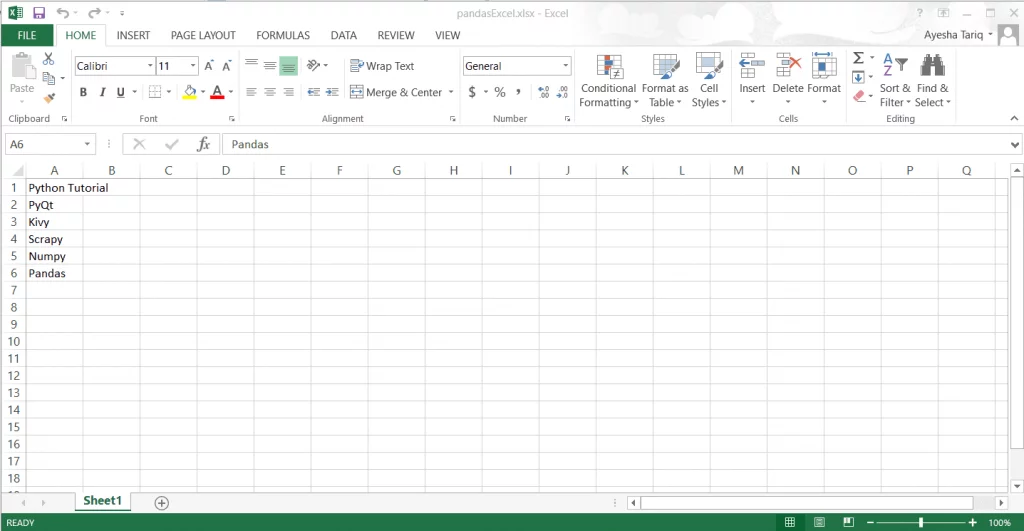Click the Orientation text angle icon
The height and width of the screenshot is (531, 1024).
(313, 65)
